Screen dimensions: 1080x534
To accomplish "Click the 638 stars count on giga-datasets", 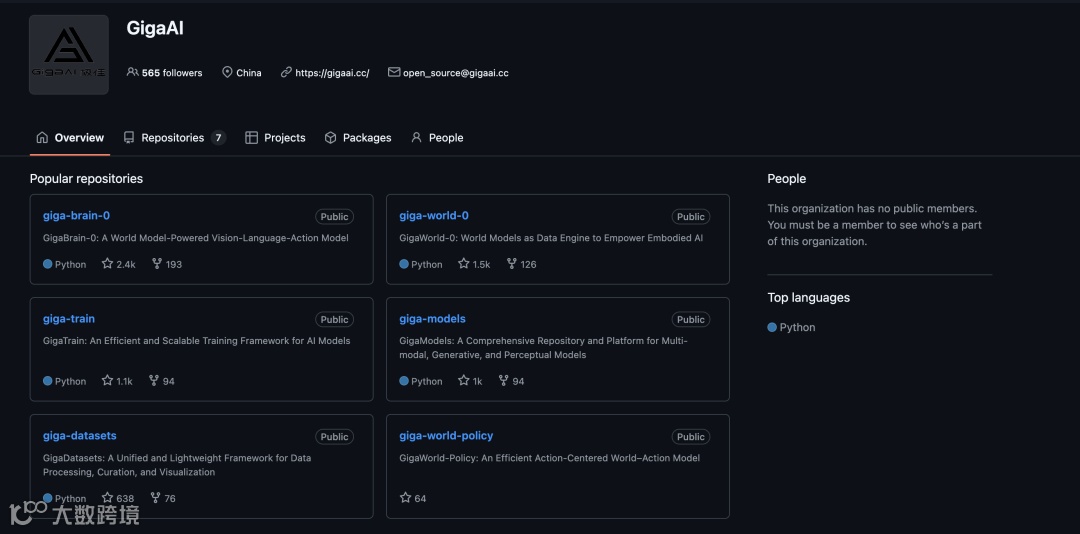I will click(125, 498).
